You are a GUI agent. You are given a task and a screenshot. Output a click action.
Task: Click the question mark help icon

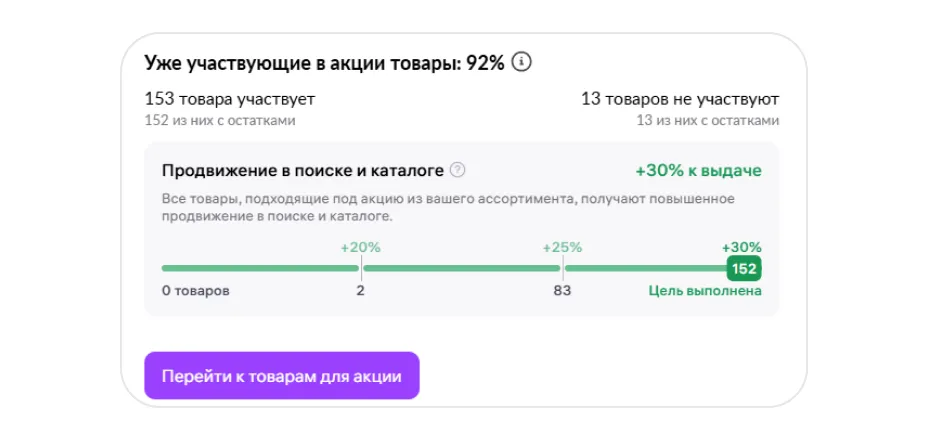click(x=458, y=170)
